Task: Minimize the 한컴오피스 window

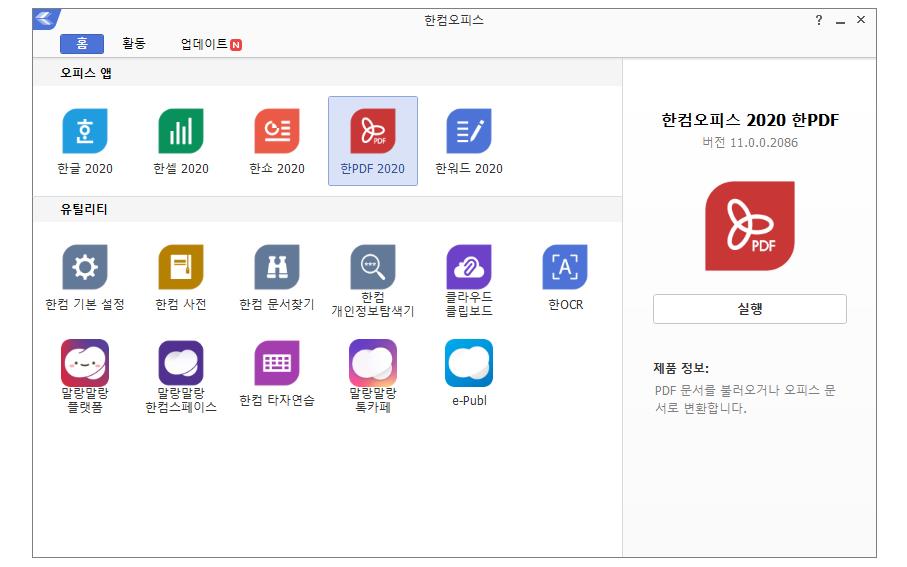Action: (840, 21)
